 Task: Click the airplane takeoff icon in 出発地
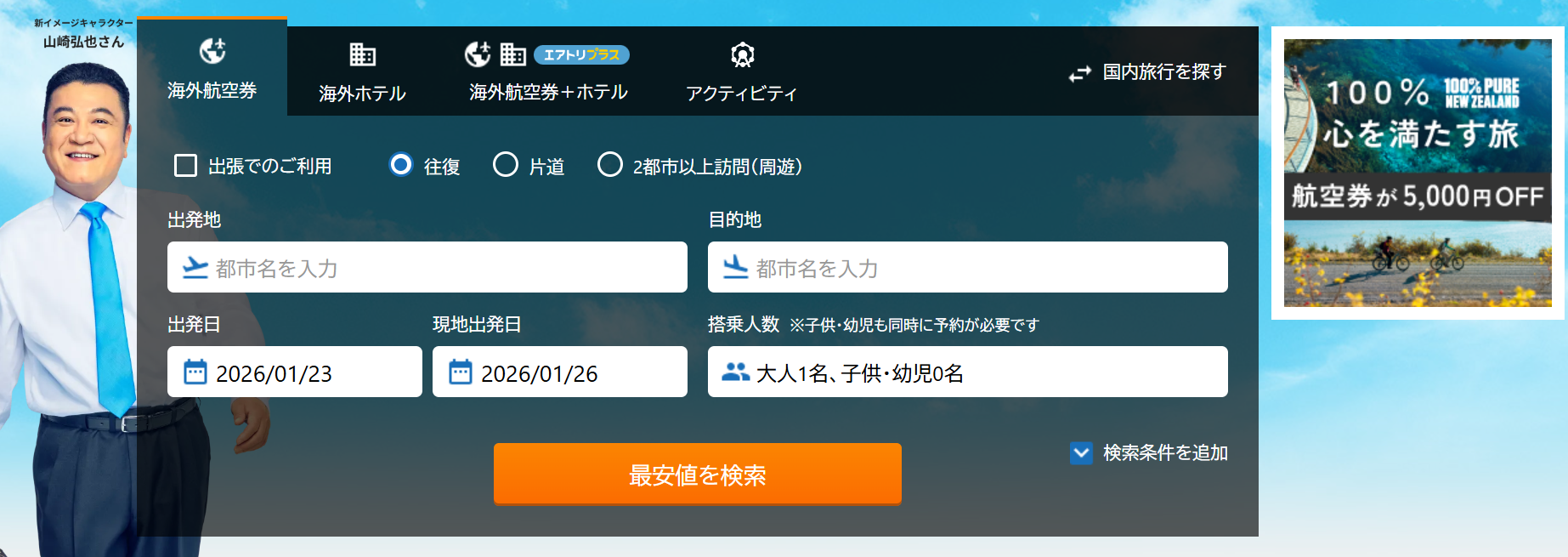pos(195,268)
